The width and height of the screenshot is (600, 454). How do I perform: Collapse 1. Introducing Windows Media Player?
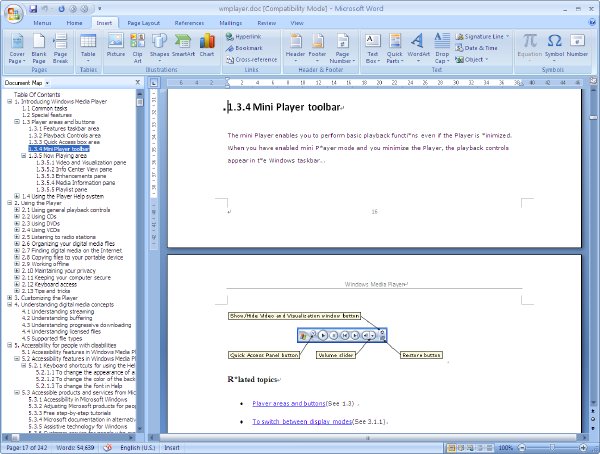[10, 101]
